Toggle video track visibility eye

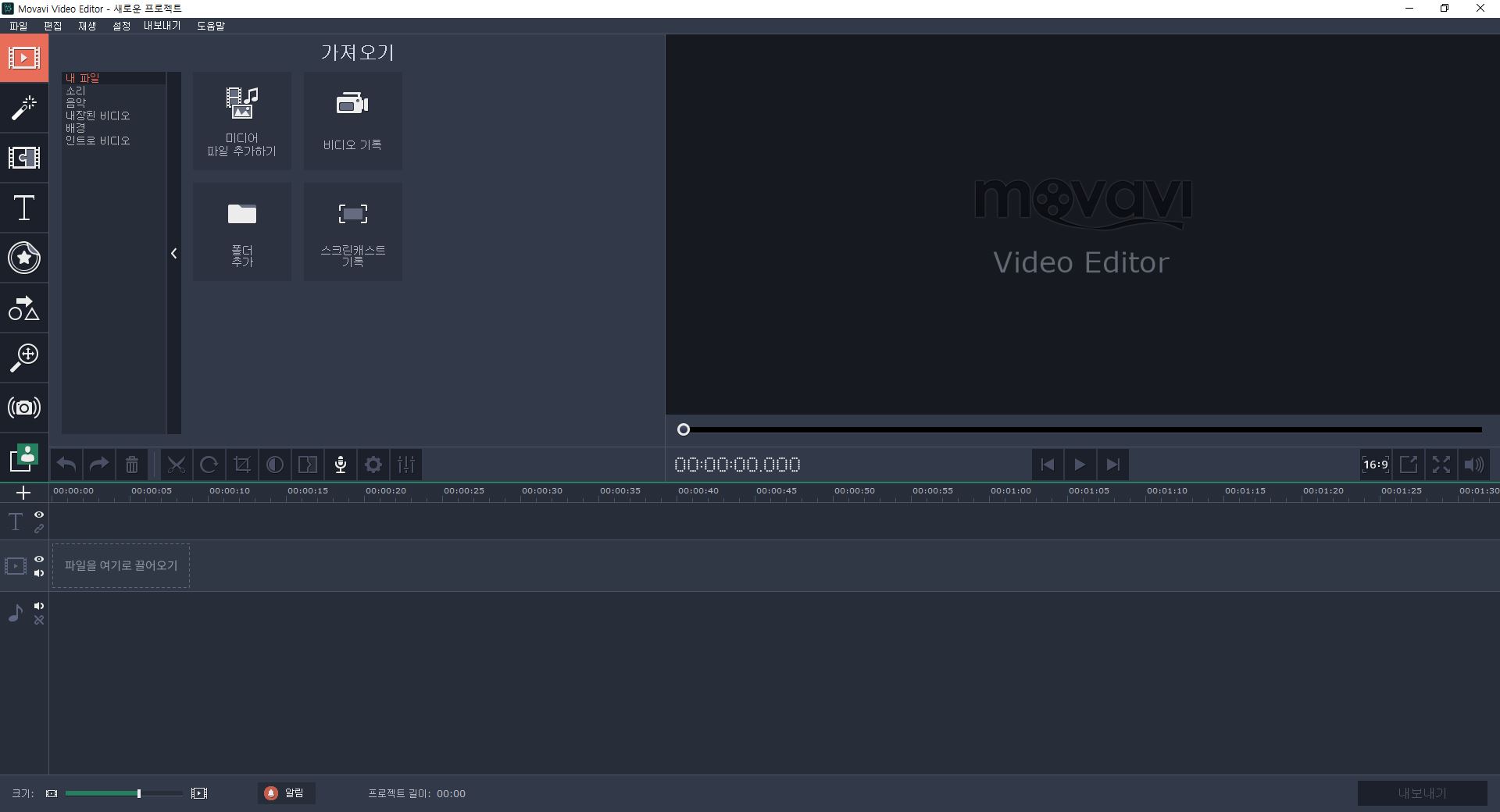(x=39, y=559)
